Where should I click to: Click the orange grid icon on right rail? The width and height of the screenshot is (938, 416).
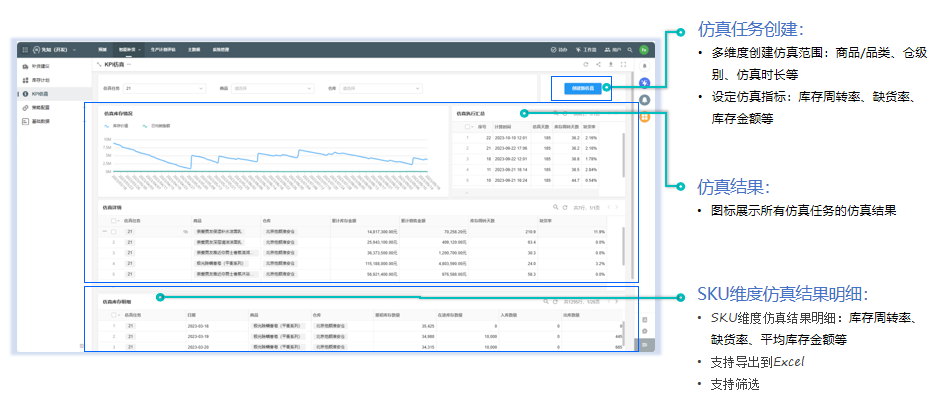point(645,118)
